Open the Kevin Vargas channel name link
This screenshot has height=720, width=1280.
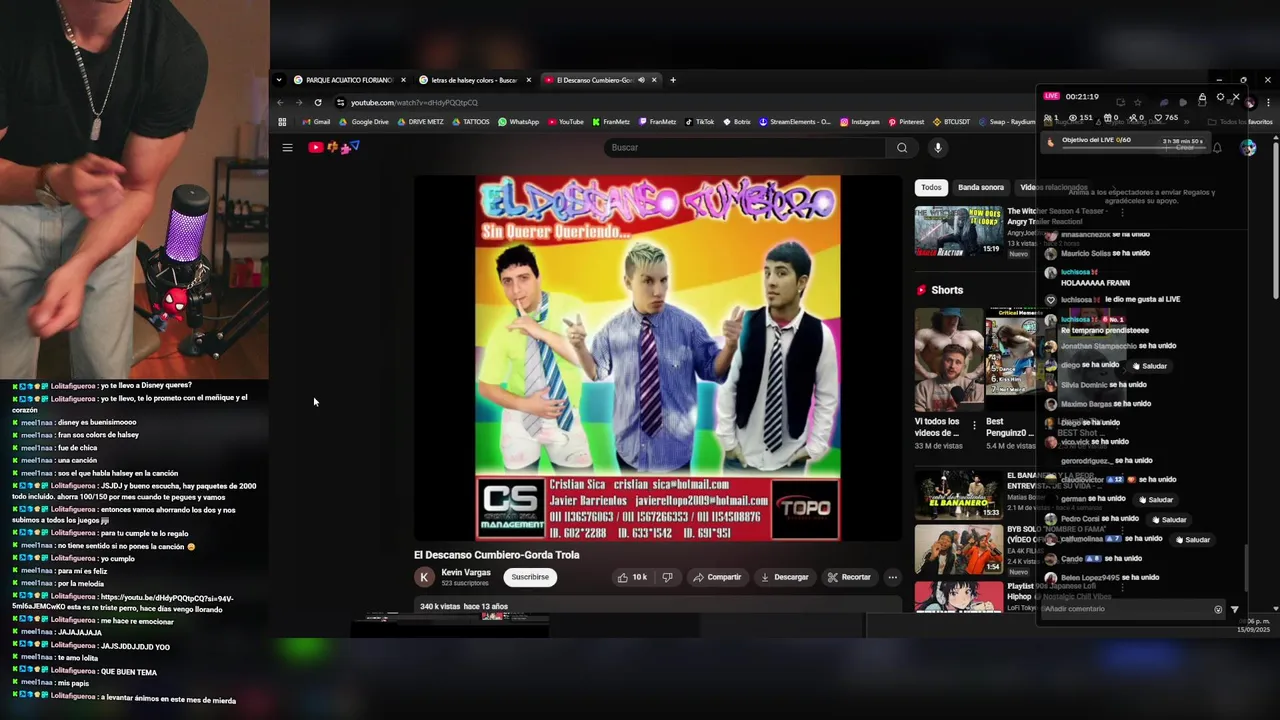[x=466, y=572]
